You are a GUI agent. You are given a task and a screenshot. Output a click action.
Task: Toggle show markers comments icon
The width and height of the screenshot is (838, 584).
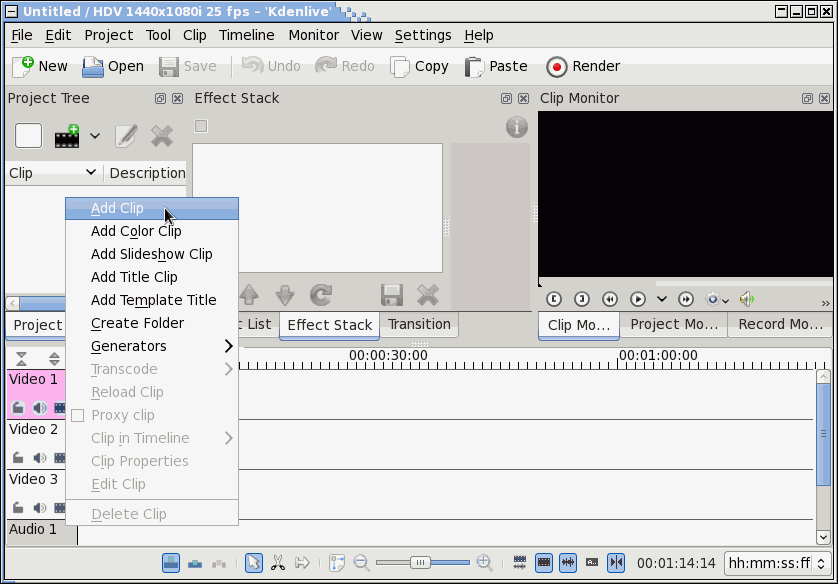click(x=592, y=563)
